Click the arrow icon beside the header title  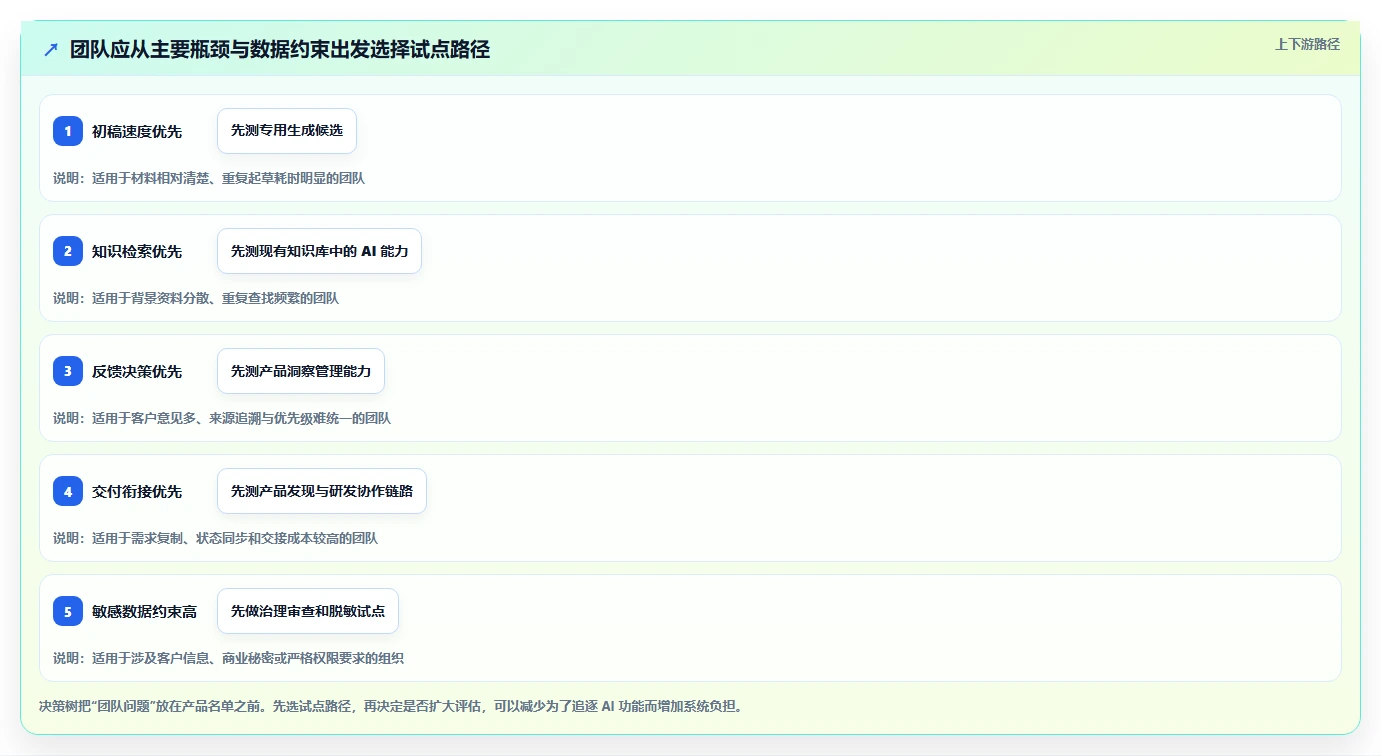tap(51, 50)
